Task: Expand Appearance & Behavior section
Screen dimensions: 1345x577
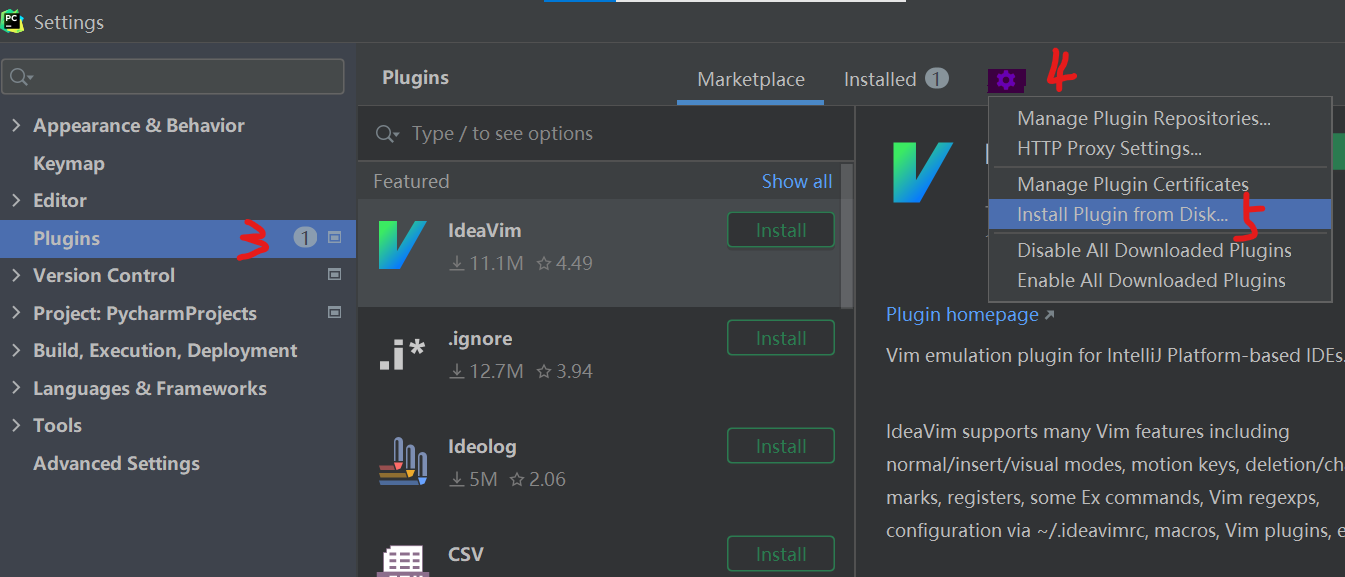Action: [x=16, y=125]
